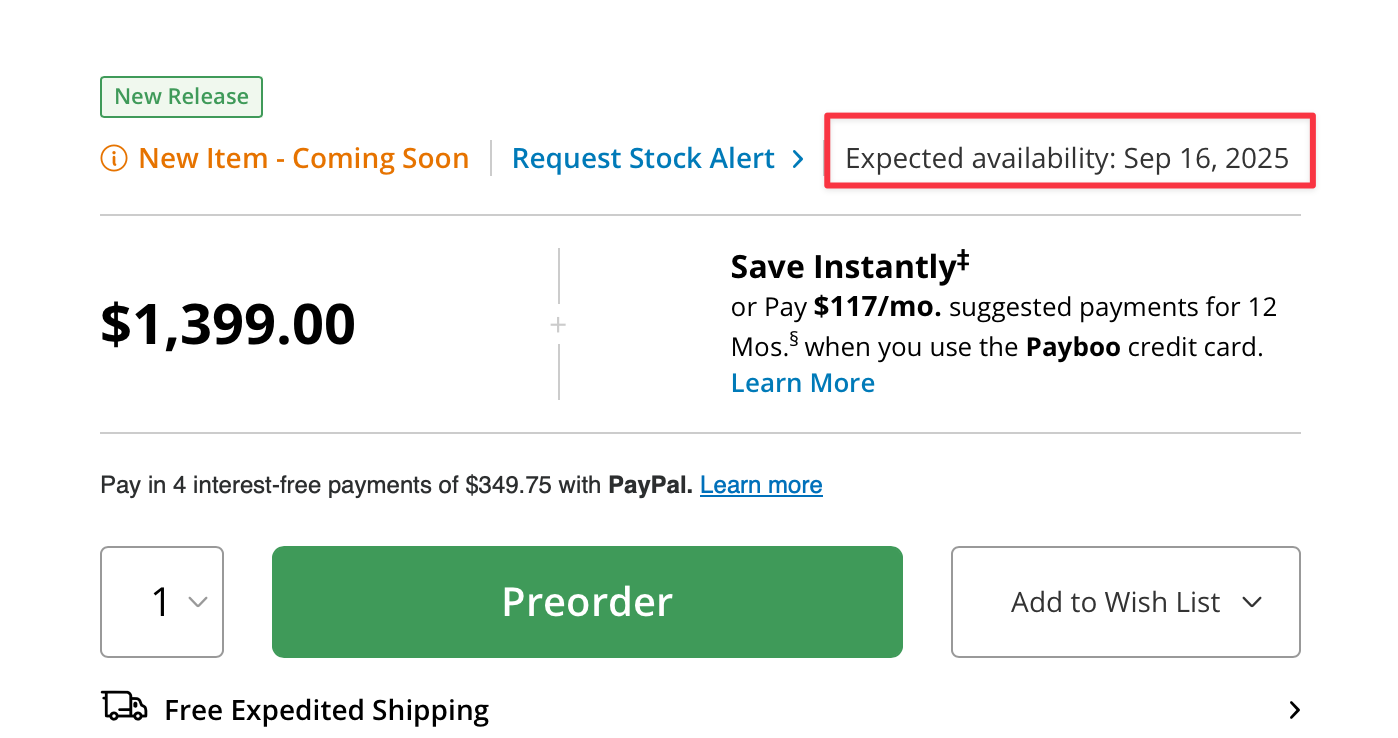Click the section-sign footnote after Mos.
Screen dimensions: 1398x738
pyautogui.click(x=794, y=340)
